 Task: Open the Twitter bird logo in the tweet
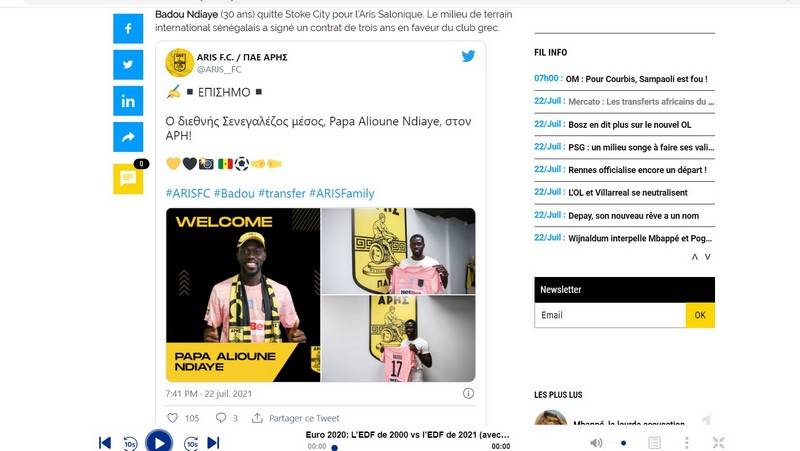pos(468,56)
